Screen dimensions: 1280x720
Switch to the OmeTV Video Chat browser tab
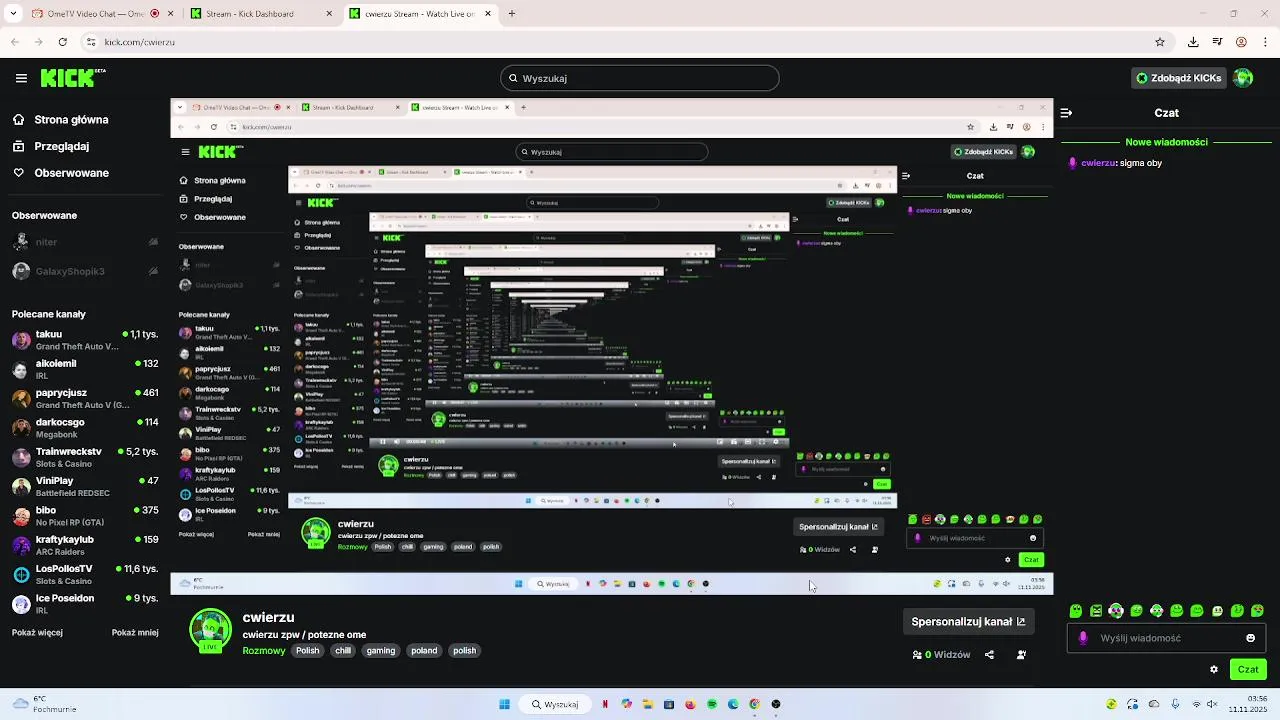click(x=95, y=14)
